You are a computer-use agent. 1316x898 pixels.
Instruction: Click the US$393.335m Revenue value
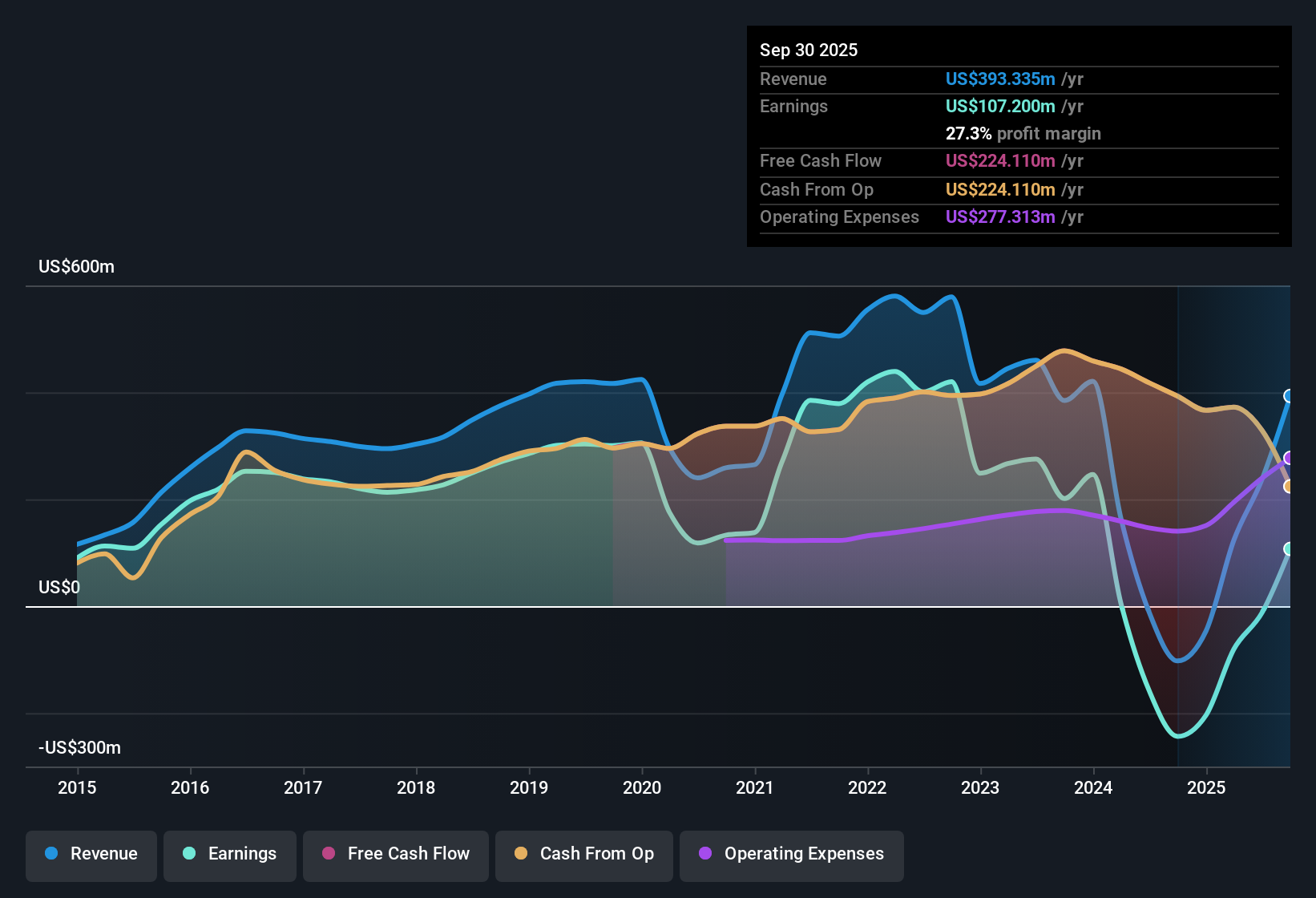pyautogui.click(x=999, y=79)
